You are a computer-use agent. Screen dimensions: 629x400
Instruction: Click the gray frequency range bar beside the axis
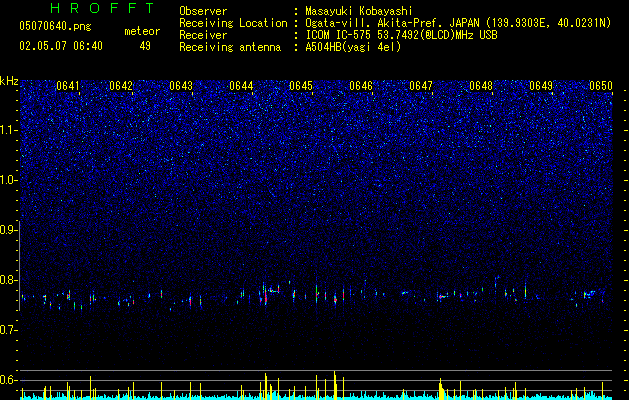click(19, 266)
